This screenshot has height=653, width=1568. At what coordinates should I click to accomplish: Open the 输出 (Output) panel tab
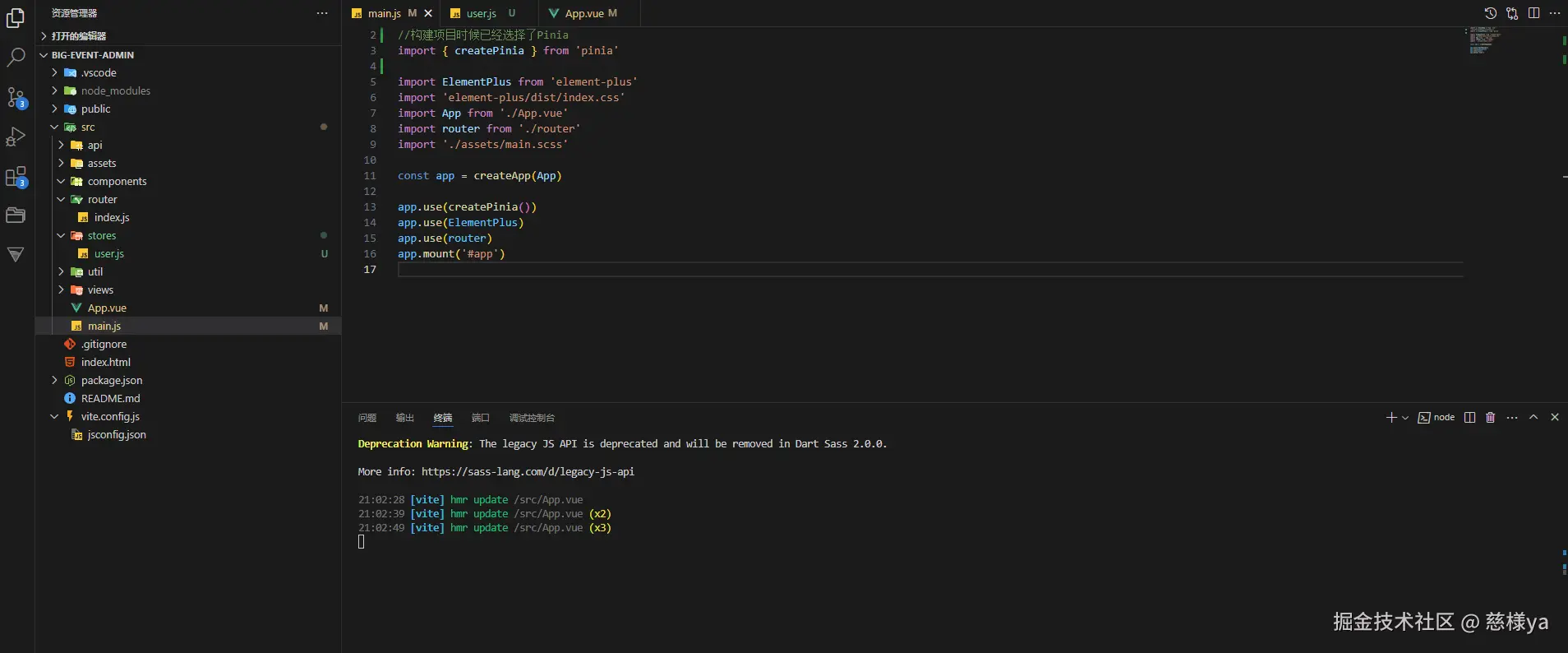[x=405, y=418]
